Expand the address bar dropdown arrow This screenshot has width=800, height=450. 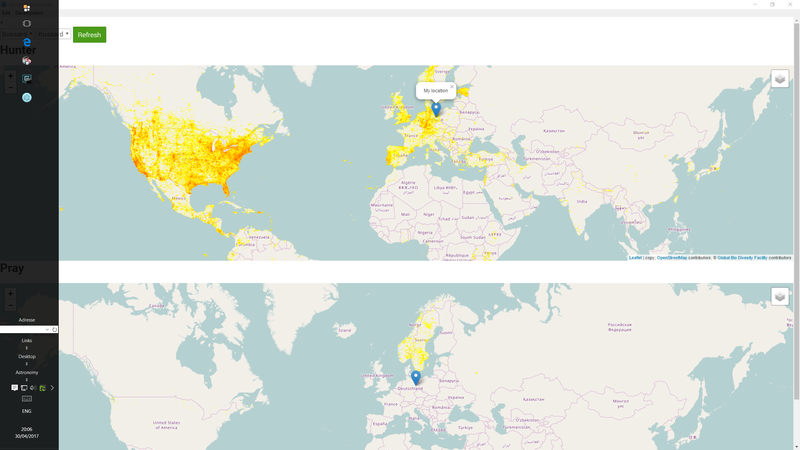47,329
